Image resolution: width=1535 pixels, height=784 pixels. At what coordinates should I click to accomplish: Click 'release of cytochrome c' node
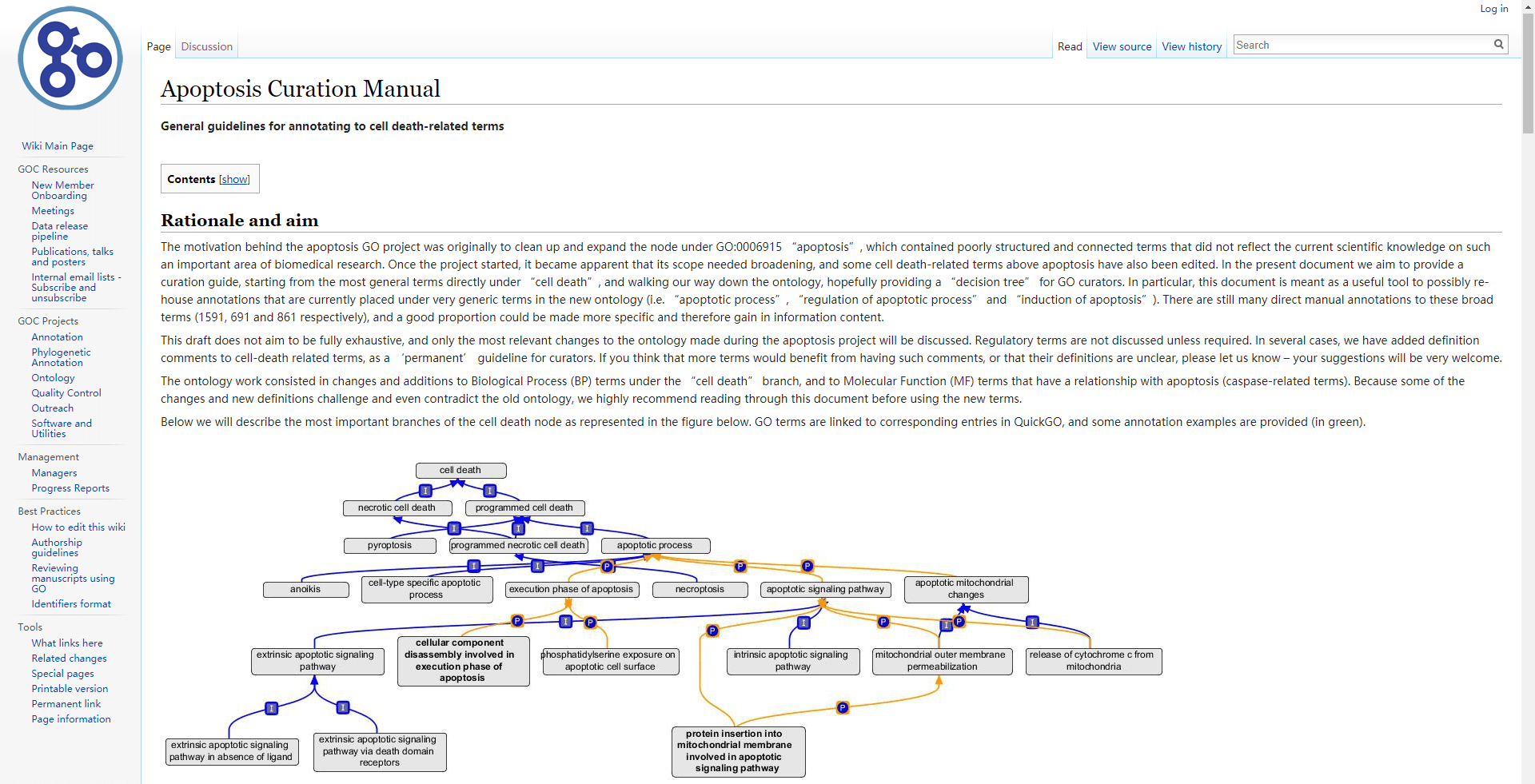tap(1093, 661)
